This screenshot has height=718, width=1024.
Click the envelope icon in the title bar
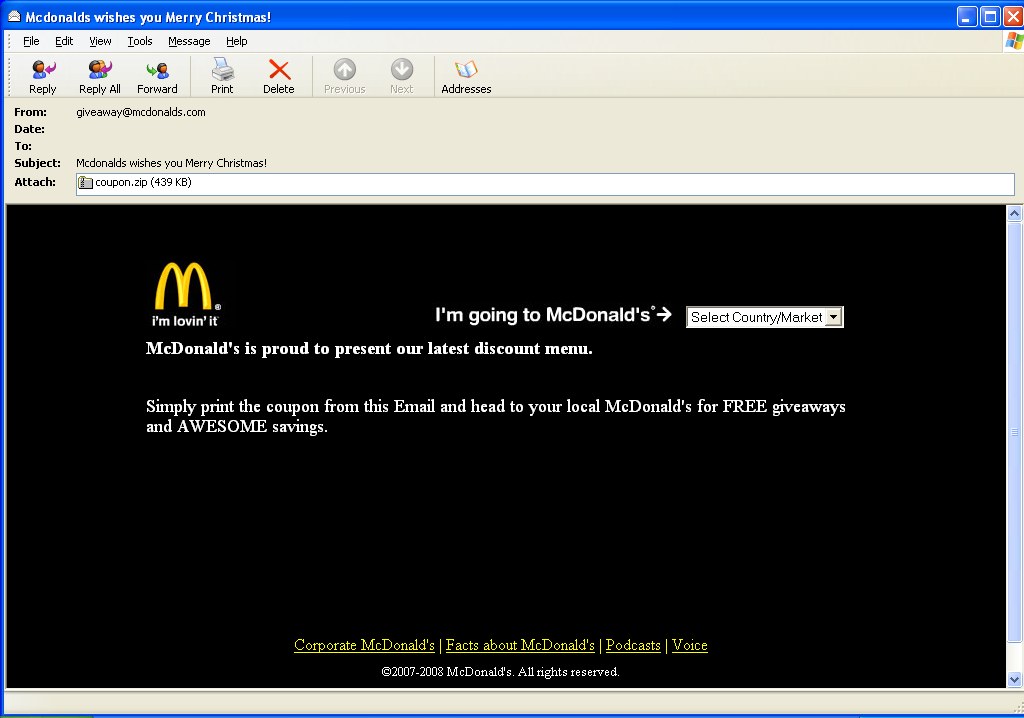click(14, 16)
